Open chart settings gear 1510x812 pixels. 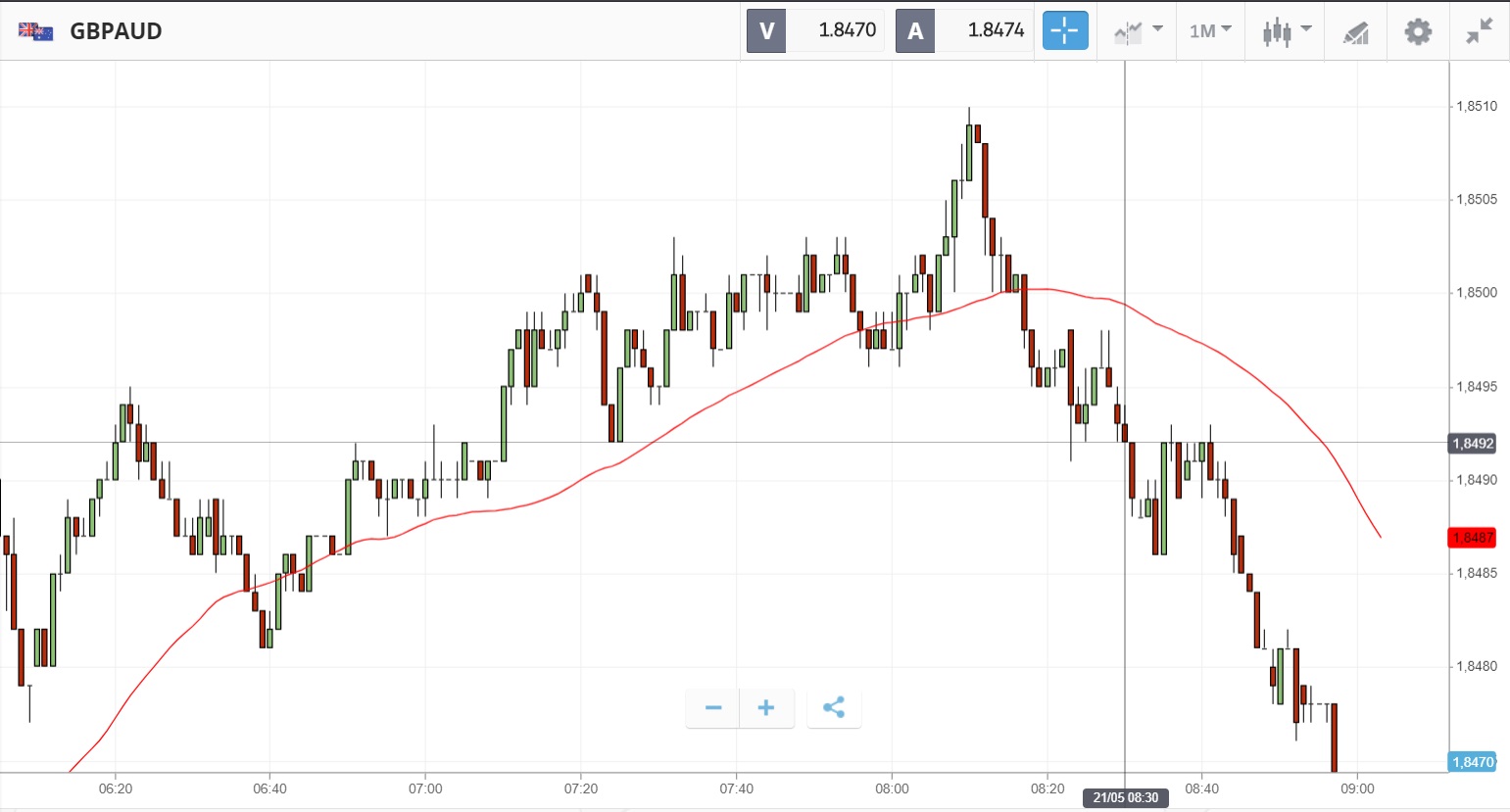1418,31
